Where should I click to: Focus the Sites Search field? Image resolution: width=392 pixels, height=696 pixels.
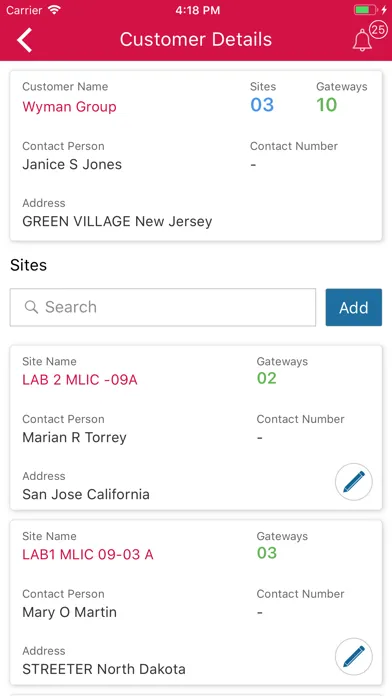163,307
